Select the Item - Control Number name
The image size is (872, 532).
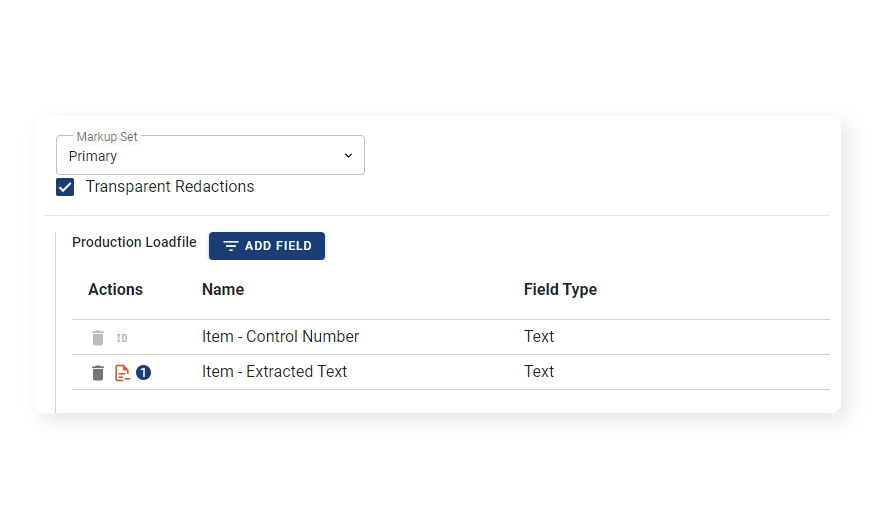click(x=280, y=337)
